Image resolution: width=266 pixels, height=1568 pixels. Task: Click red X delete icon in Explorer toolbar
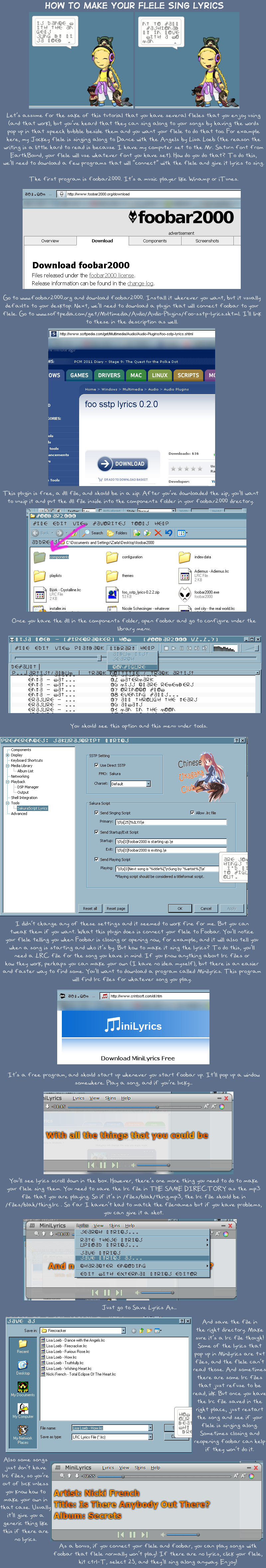158,533
